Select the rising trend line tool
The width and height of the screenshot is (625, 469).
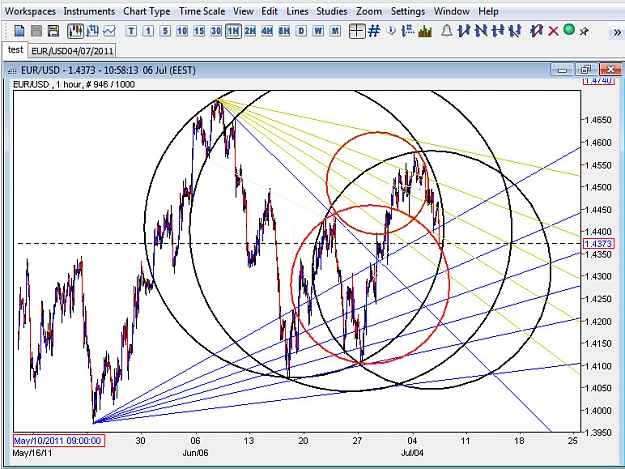coord(464,31)
